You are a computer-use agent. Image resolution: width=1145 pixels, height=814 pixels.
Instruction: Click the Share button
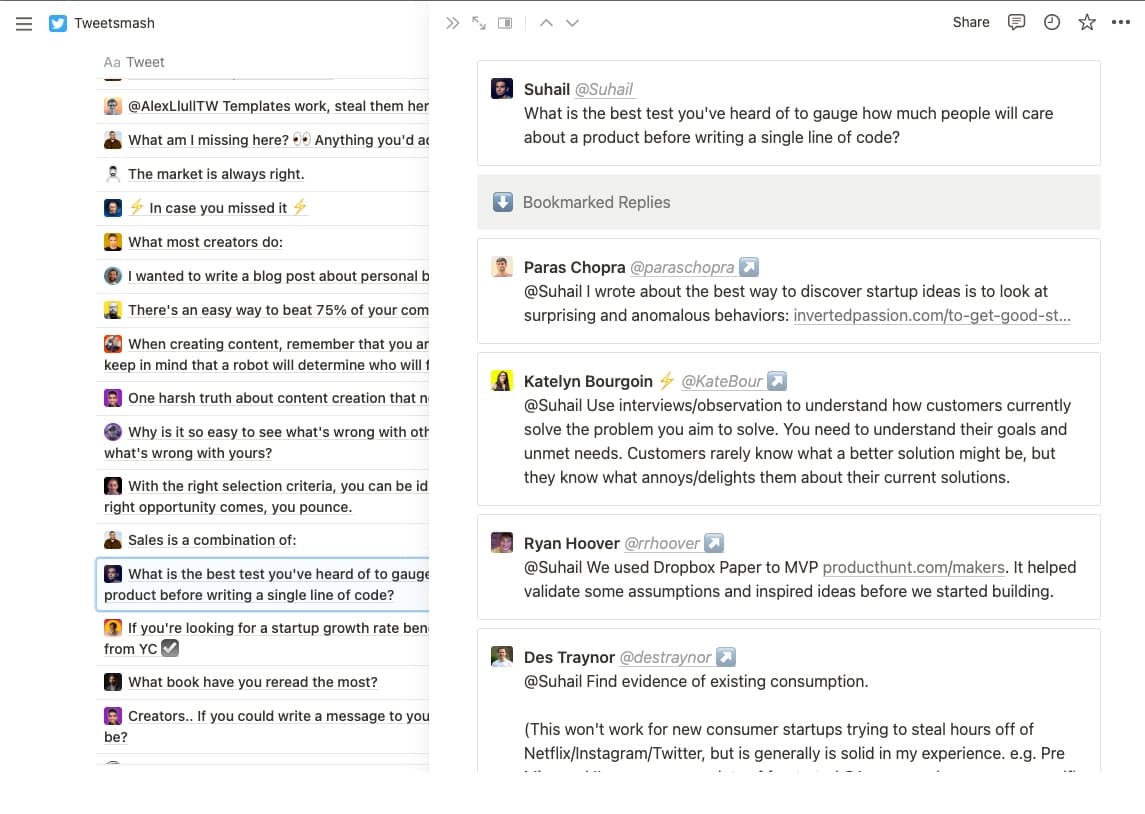click(970, 22)
